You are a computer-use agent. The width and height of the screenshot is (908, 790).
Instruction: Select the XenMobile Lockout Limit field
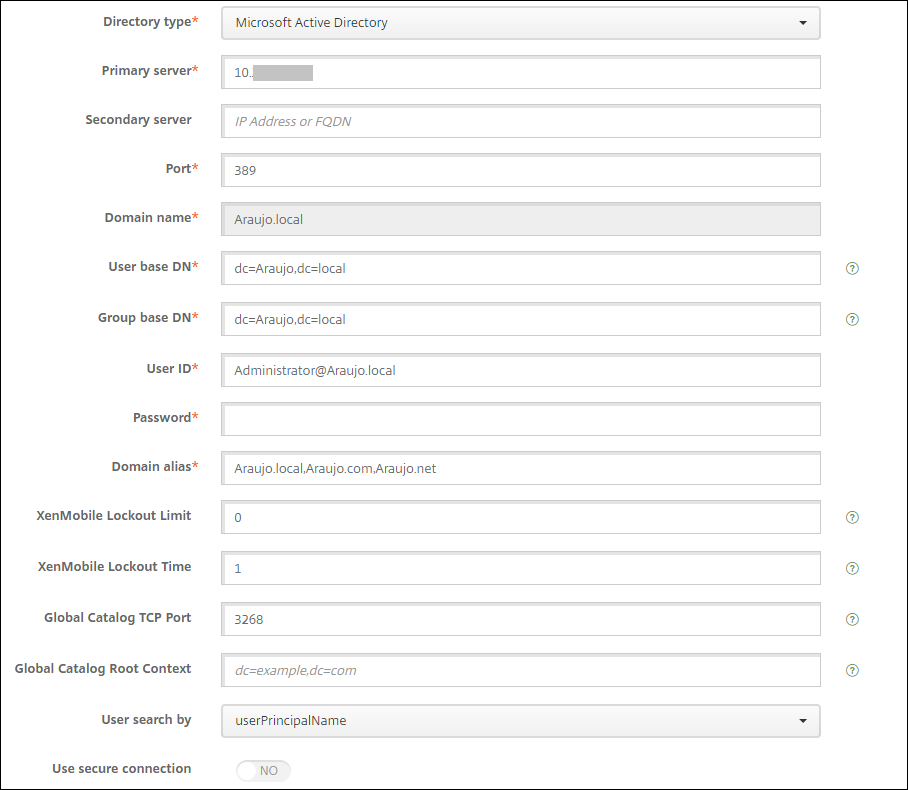click(520, 518)
